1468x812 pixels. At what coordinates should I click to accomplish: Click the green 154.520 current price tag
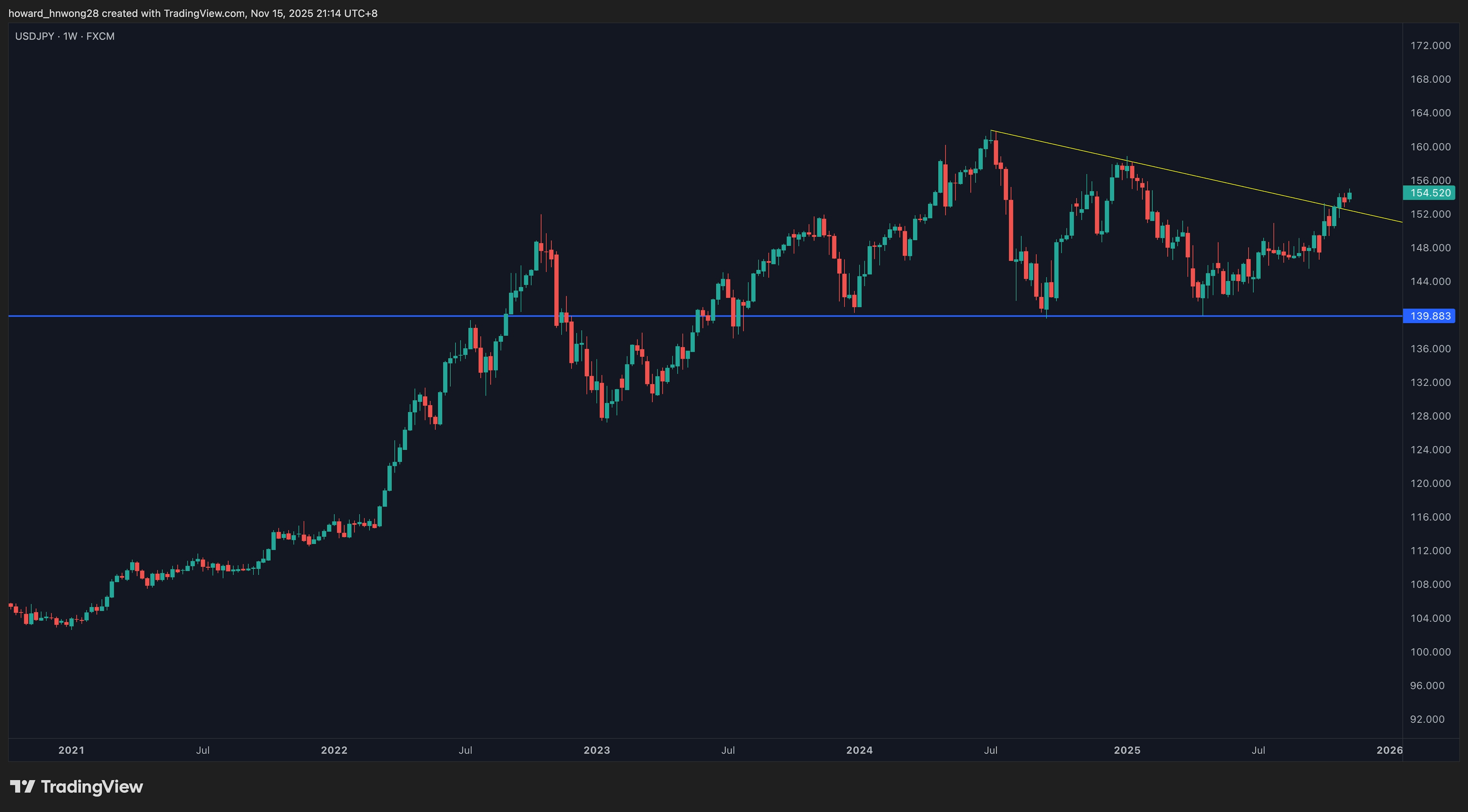pos(1429,193)
